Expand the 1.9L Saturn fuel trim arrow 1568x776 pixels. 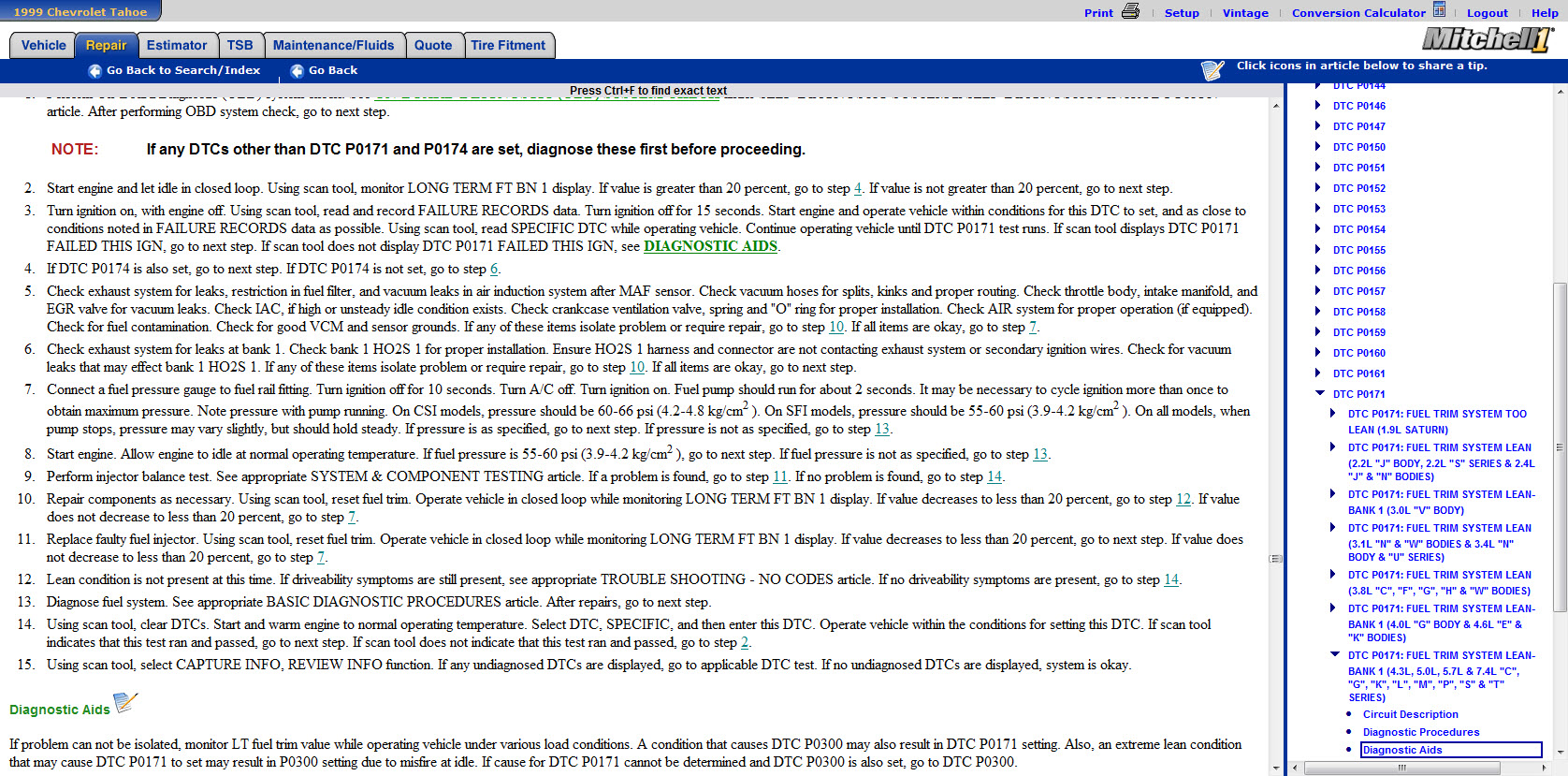1333,413
